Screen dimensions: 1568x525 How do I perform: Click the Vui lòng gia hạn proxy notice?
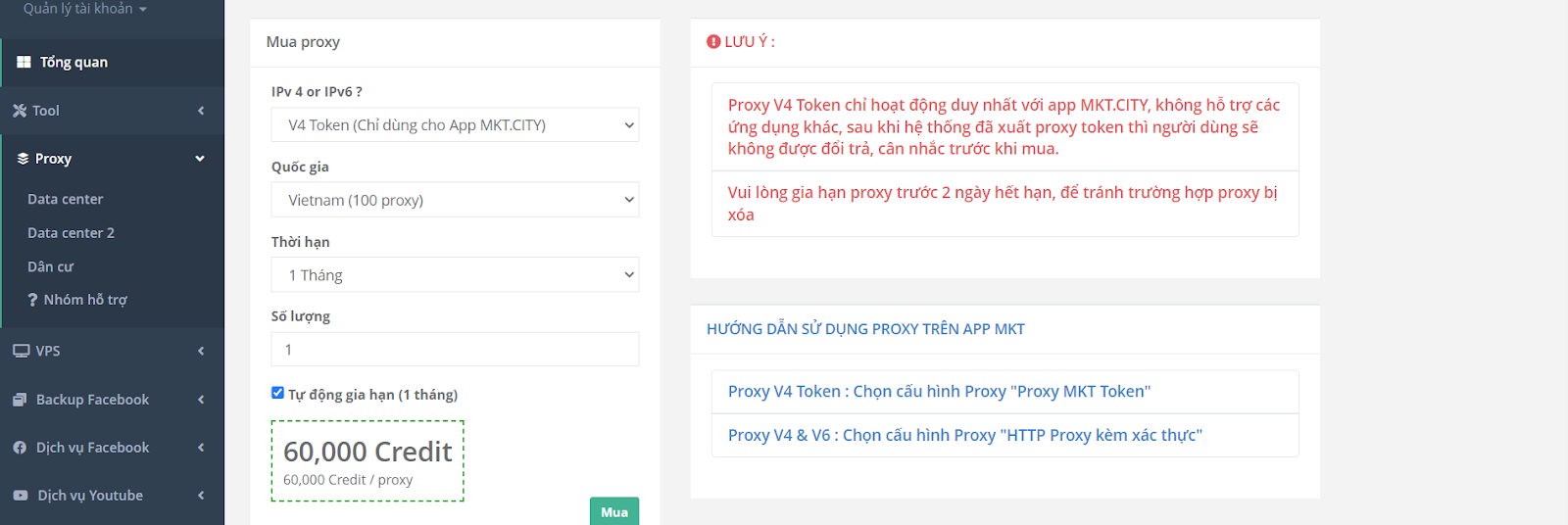click(1004, 204)
